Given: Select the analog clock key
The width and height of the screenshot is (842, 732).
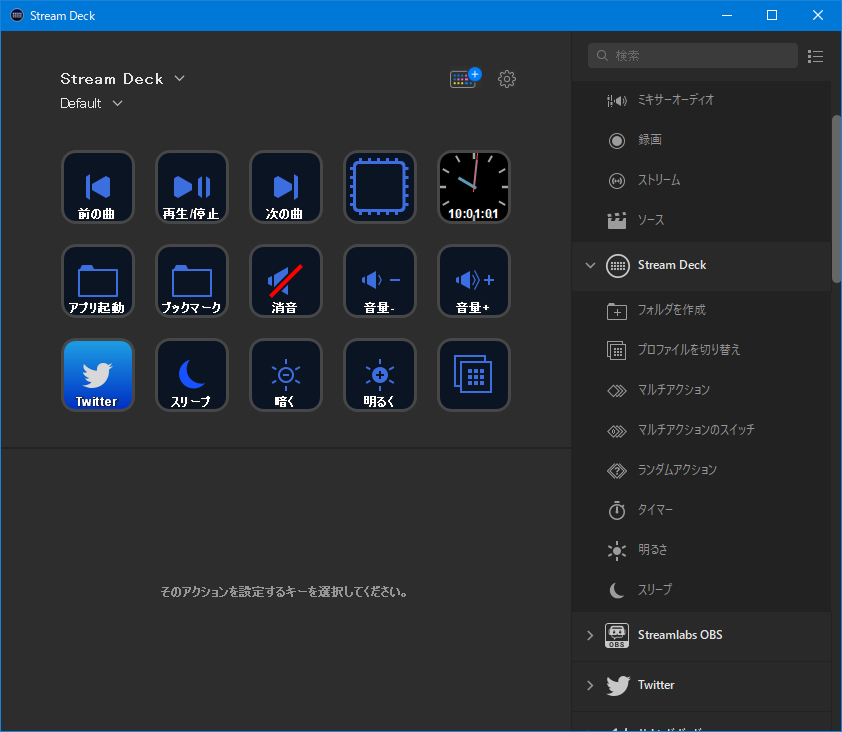Looking at the screenshot, I should coord(474,187).
